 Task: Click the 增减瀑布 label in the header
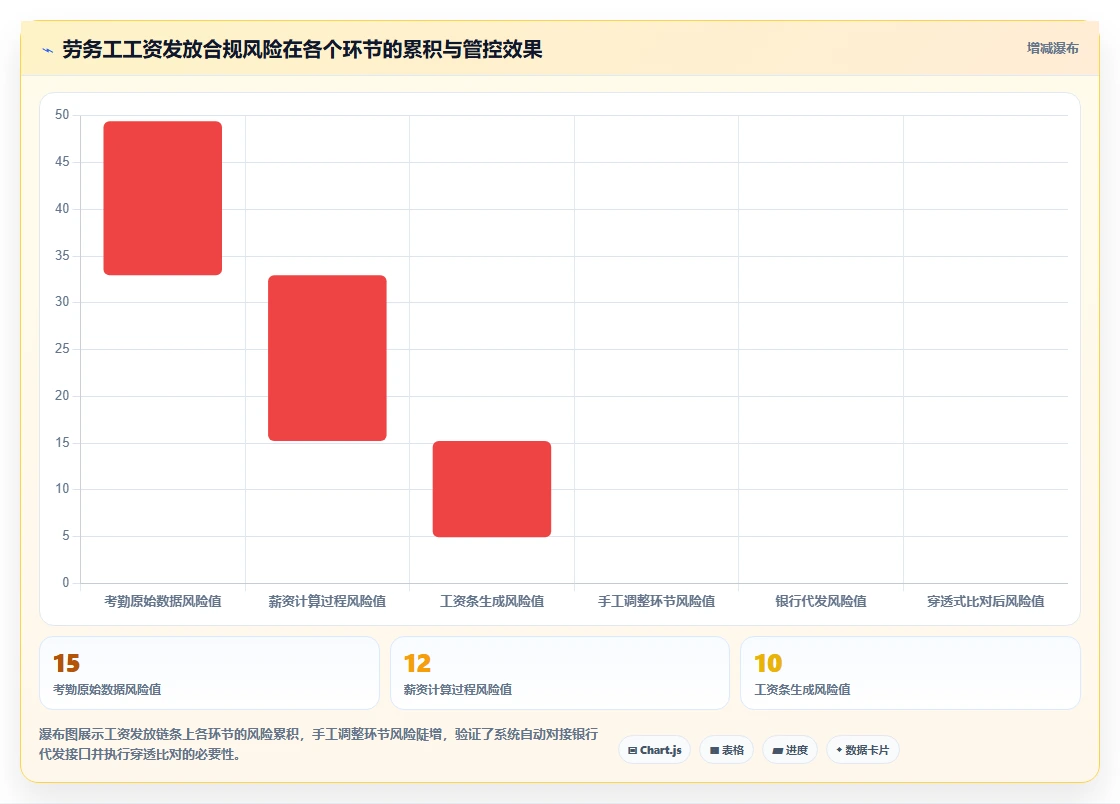point(1052,49)
